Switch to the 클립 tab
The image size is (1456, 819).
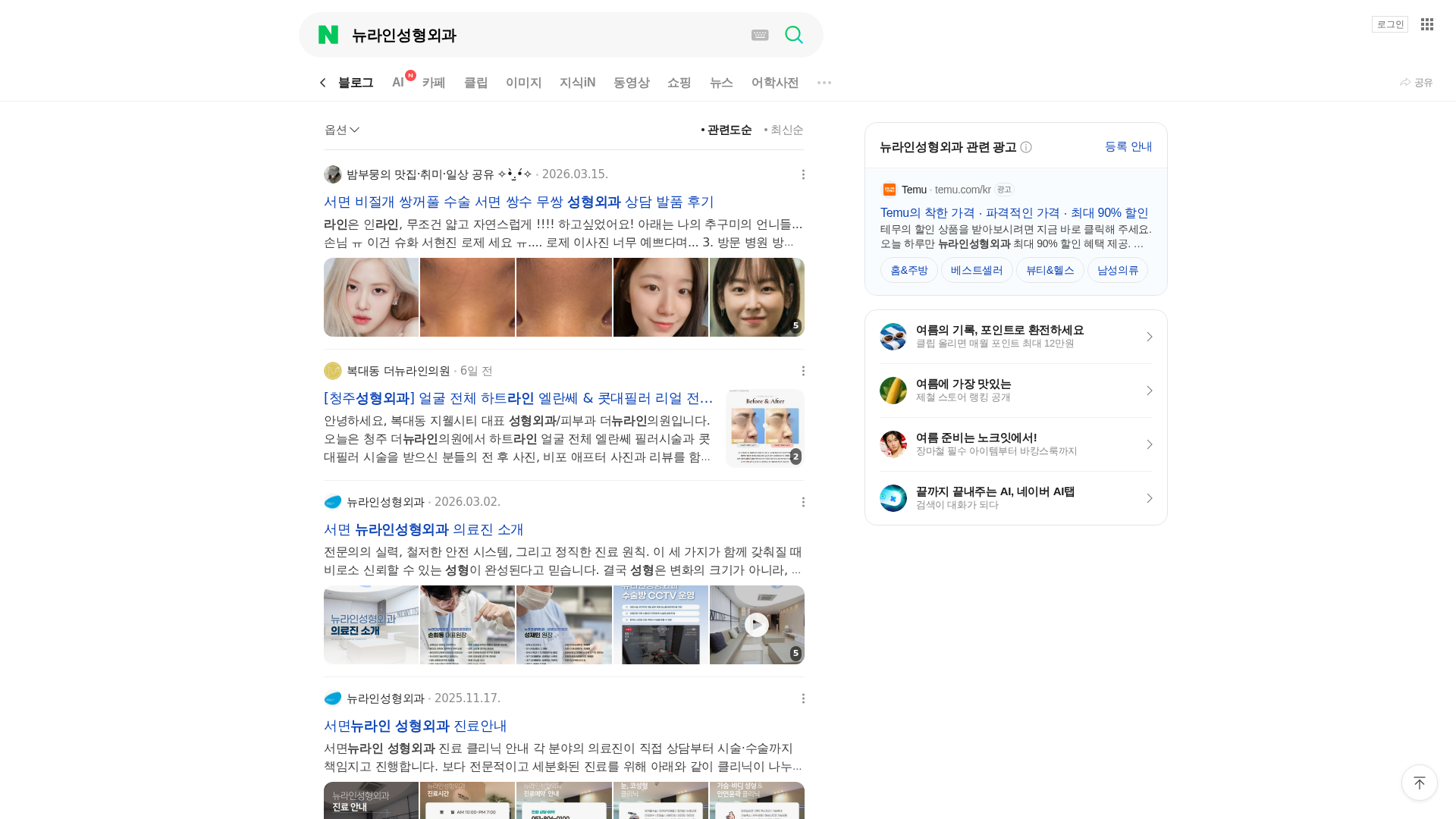click(476, 83)
